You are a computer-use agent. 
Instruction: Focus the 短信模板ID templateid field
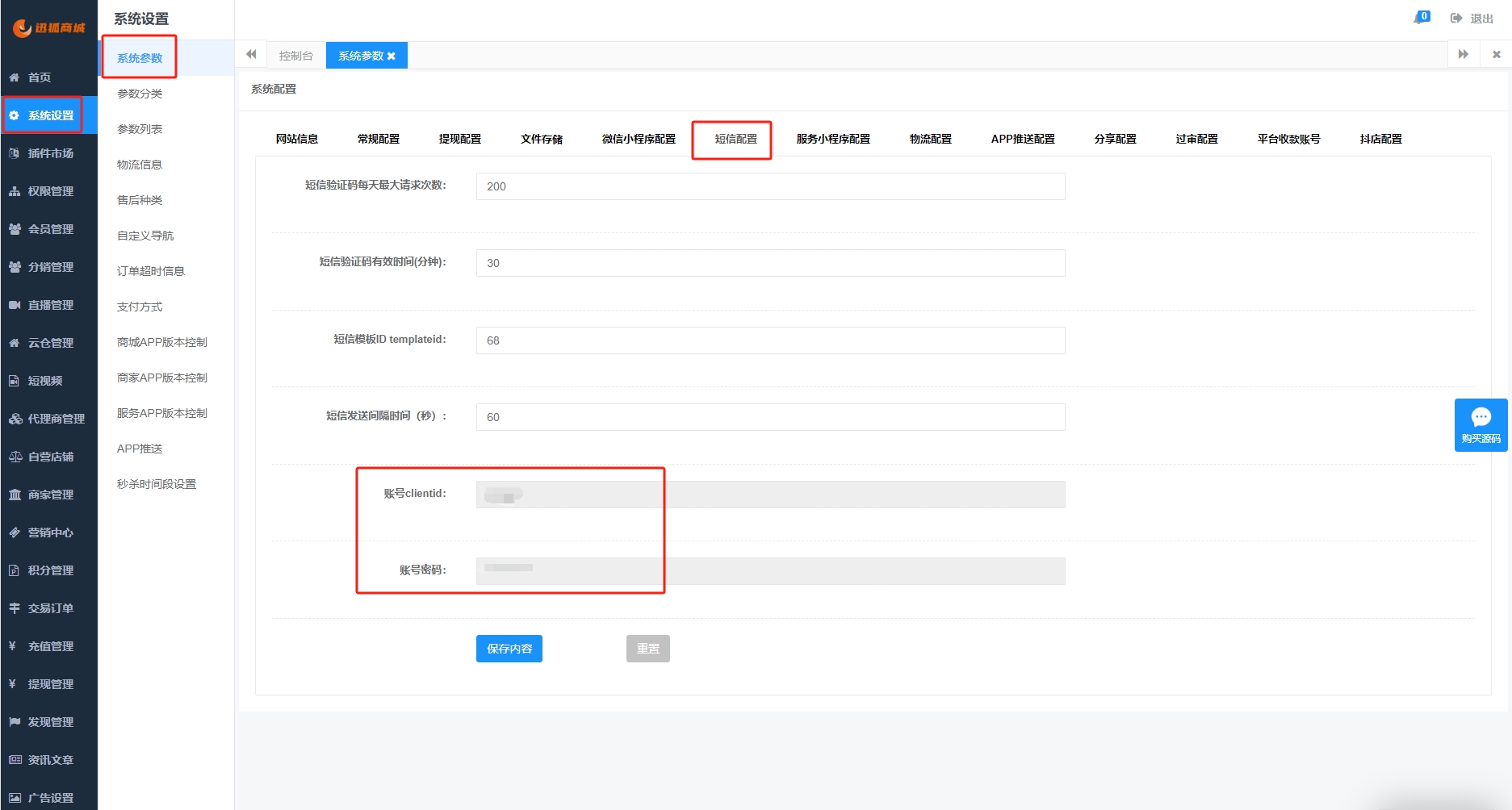pos(771,340)
